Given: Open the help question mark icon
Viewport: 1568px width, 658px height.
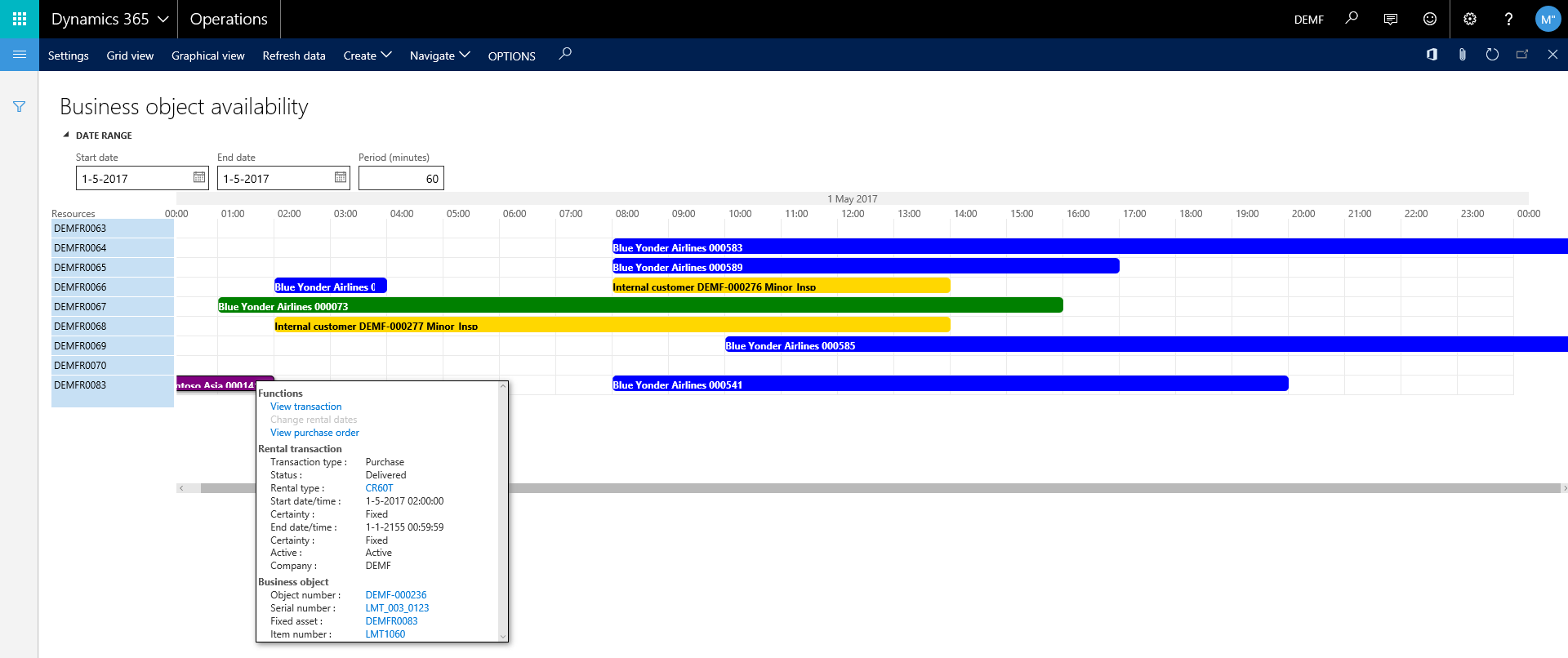Looking at the screenshot, I should [1508, 19].
